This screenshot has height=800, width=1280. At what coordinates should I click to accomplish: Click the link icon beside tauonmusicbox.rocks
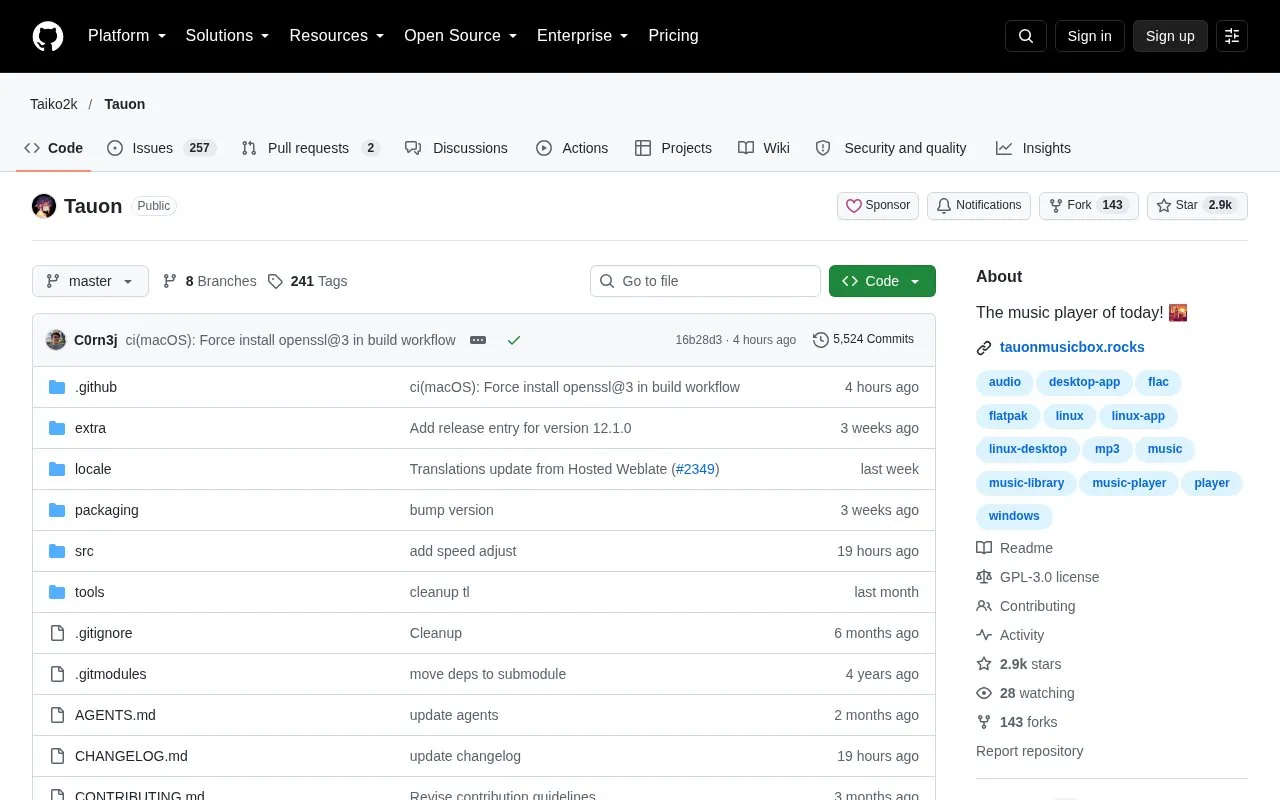click(984, 348)
